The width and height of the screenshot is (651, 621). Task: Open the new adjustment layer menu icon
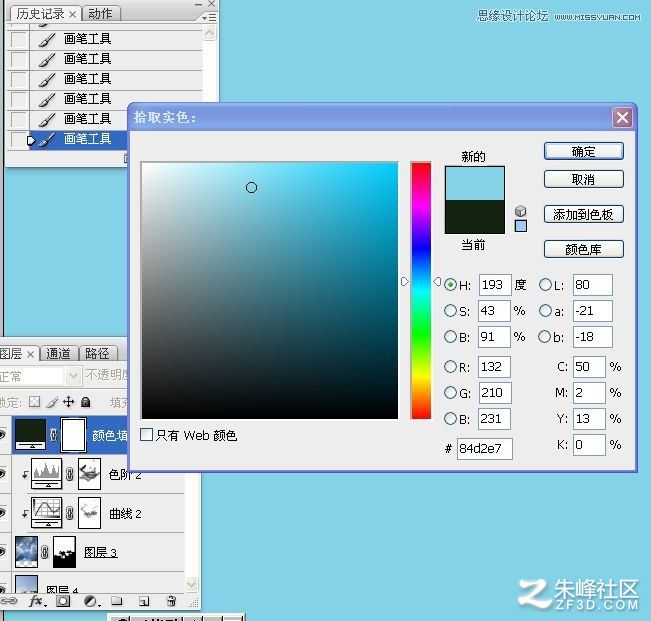point(91,601)
